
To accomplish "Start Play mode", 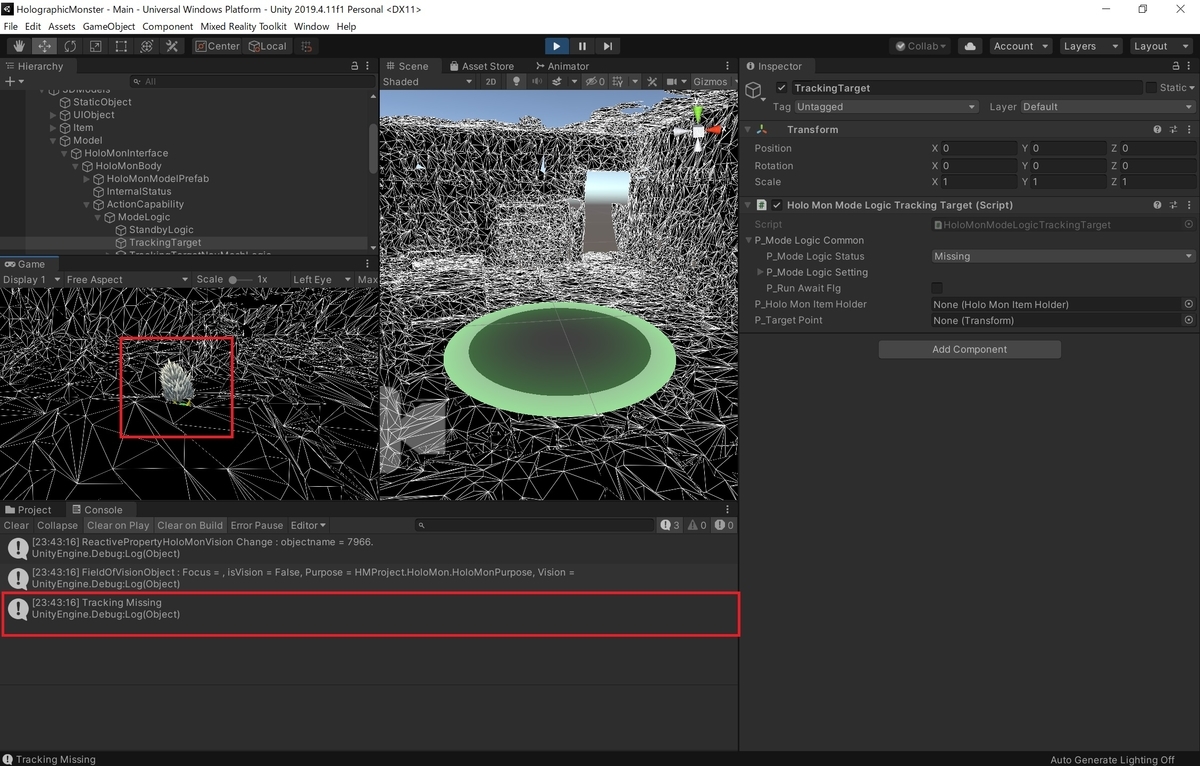I will [x=557, y=46].
